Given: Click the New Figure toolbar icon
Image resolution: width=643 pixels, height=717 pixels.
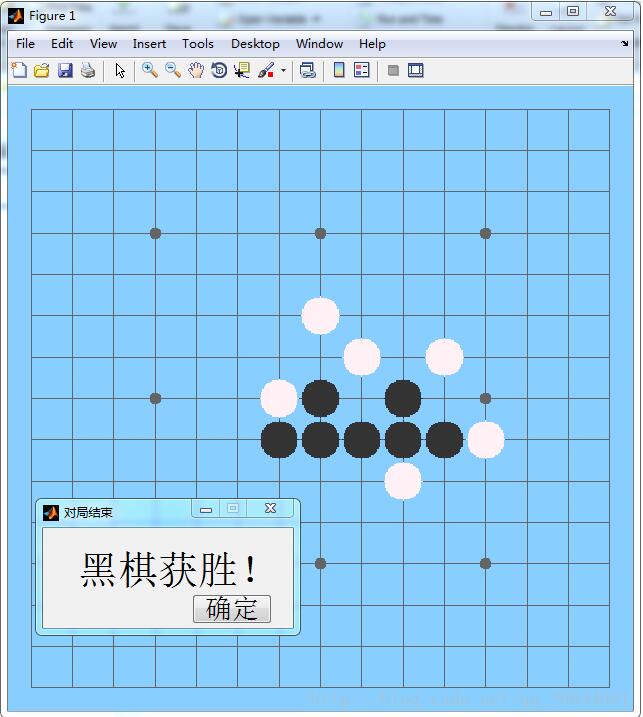Looking at the screenshot, I should tap(19, 70).
